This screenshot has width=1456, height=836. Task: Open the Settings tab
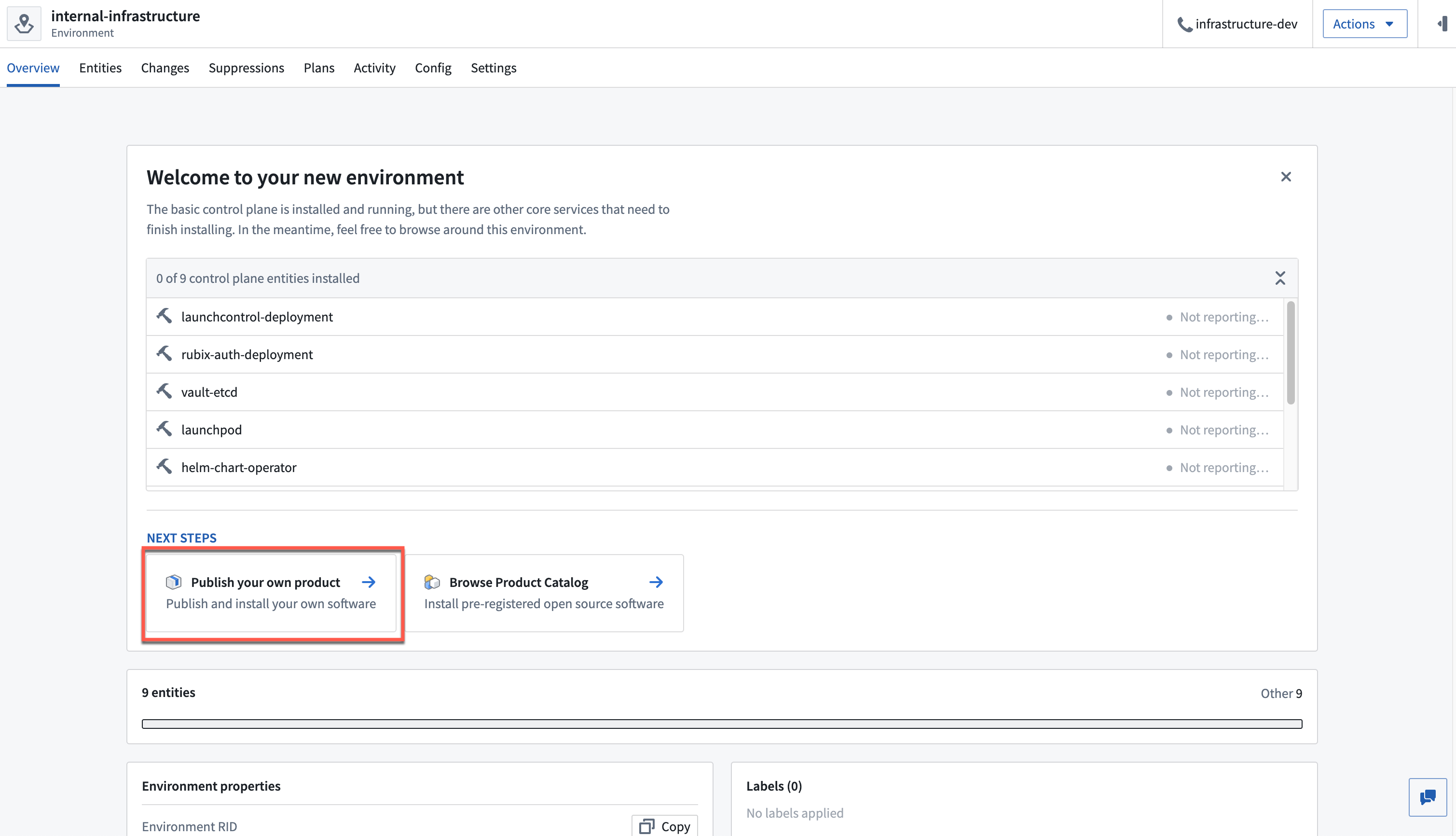pyautogui.click(x=493, y=68)
